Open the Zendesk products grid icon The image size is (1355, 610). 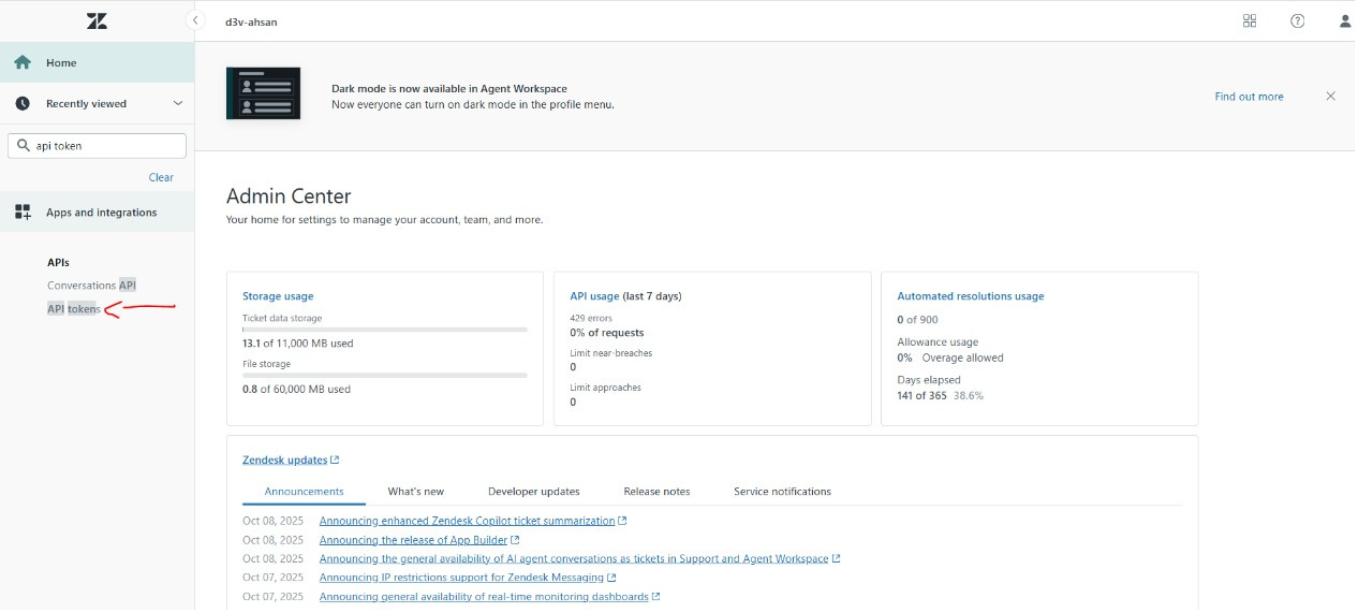tap(1249, 21)
